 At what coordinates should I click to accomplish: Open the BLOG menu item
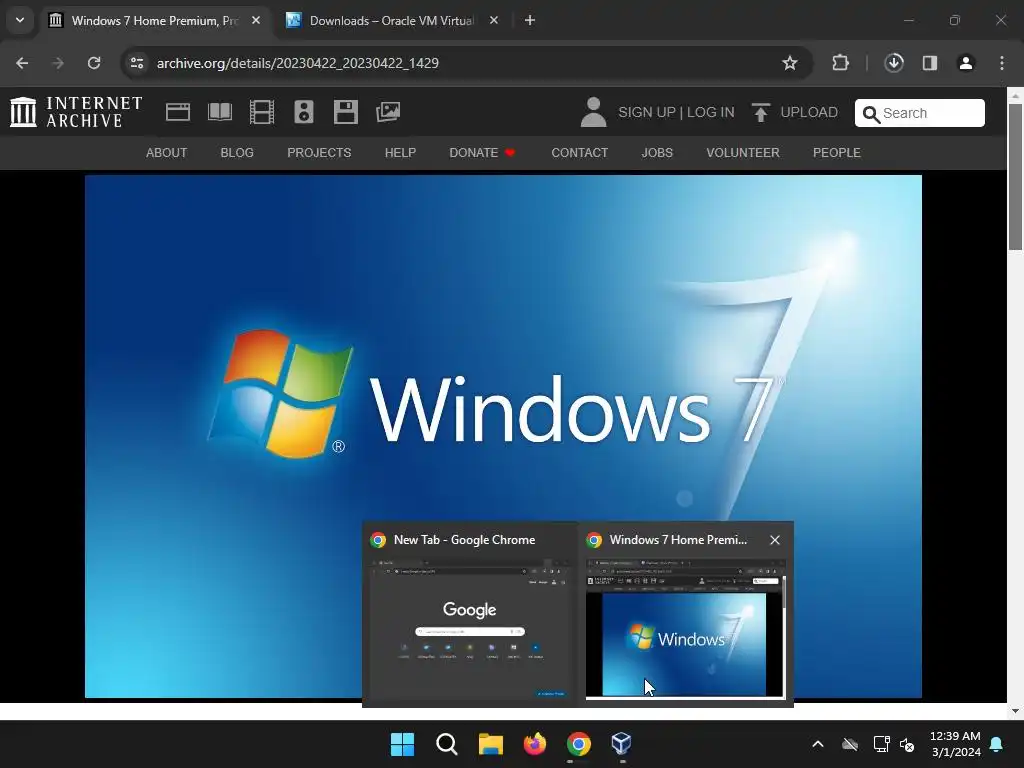(x=237, y=153)
